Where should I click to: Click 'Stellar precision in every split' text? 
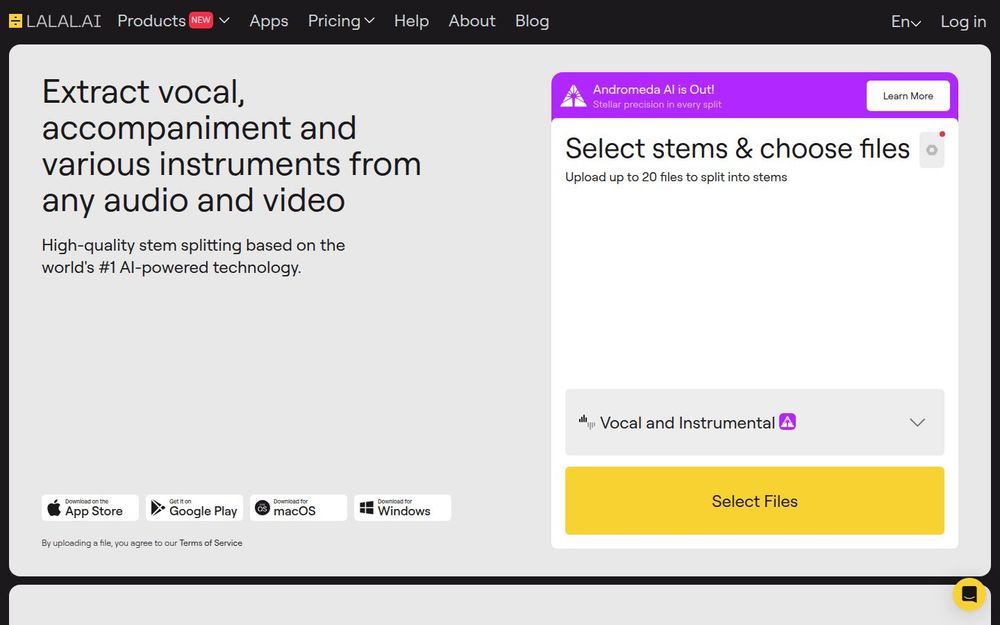(657, 105)
